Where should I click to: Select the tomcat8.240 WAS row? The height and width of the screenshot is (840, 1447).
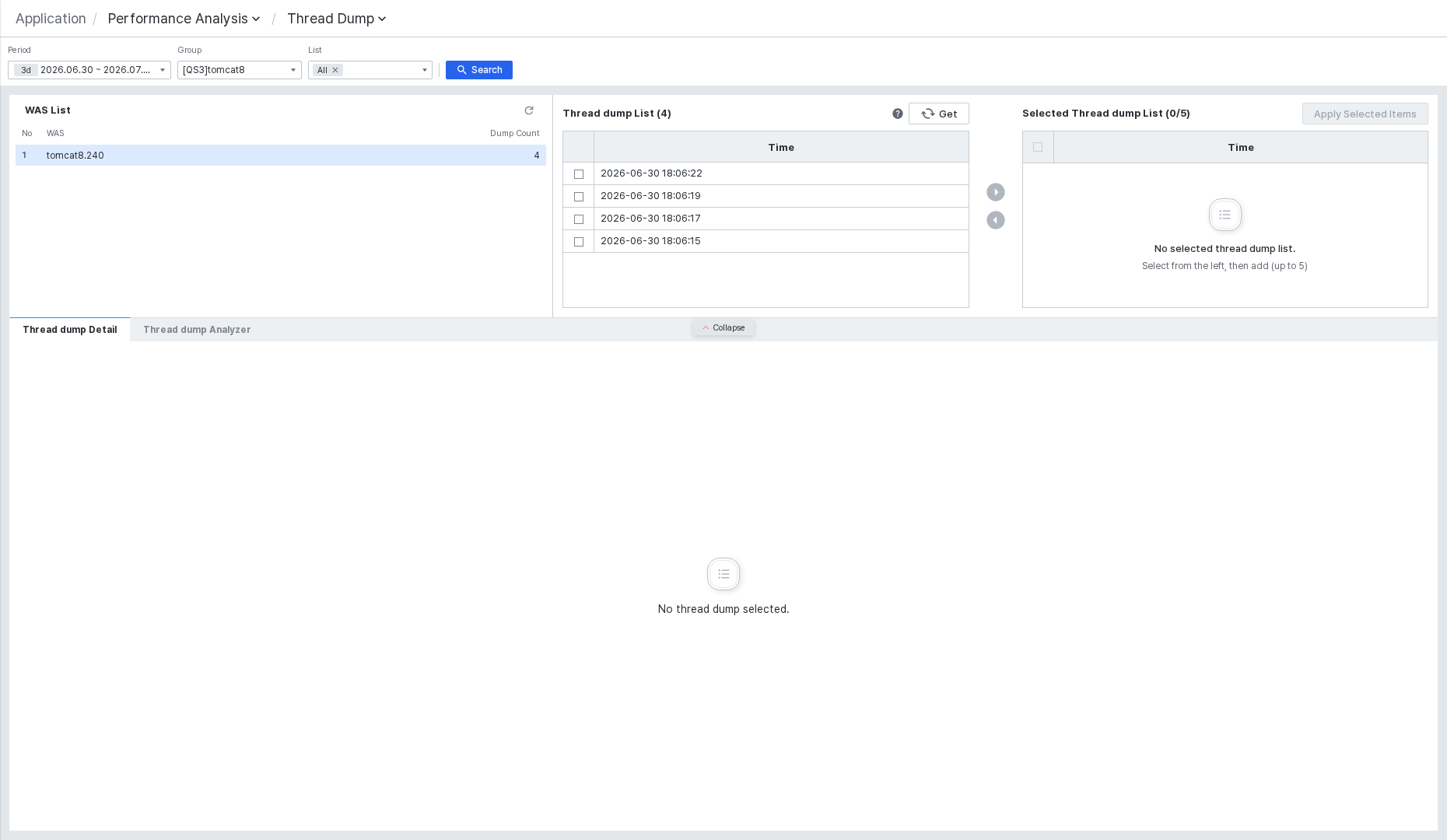(281, 156)
